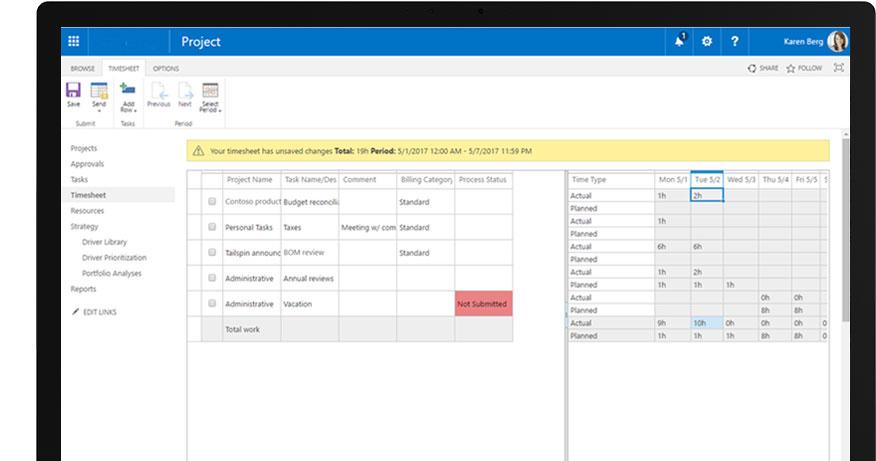
Task: Switch to the Browse ribbon tab
Action: [x=83, y=68]
